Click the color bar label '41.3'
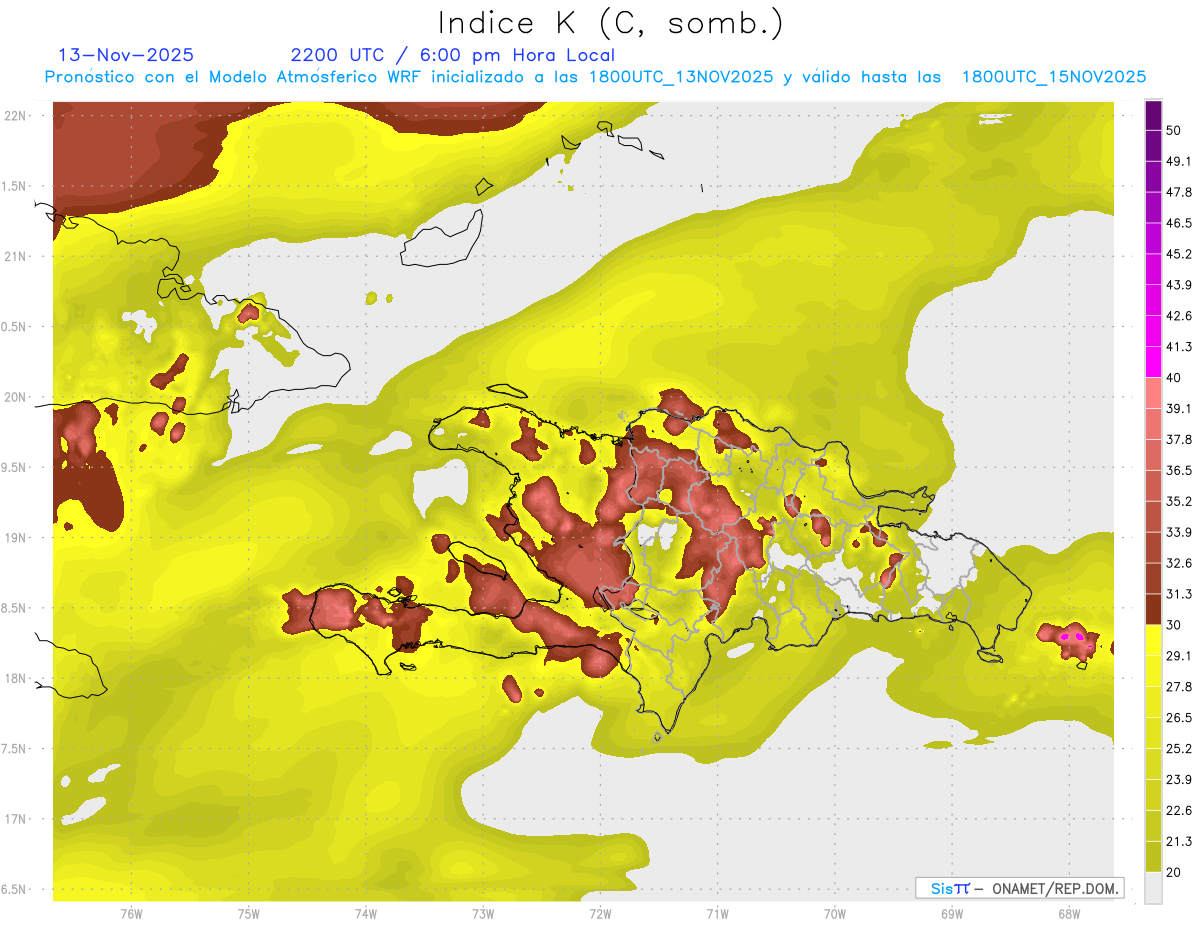This screenshot has height=927, width=1200. click(1180, 347)
